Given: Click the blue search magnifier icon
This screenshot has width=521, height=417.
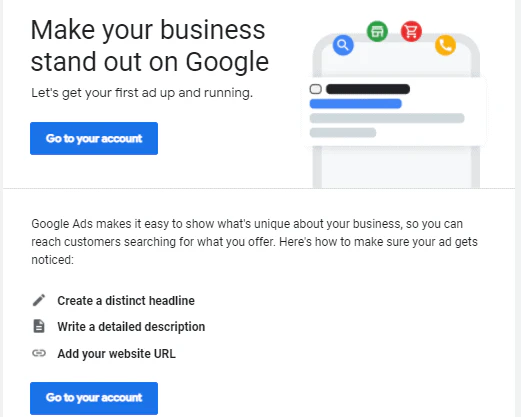Looking at the screenshot, I should (343, 45).
